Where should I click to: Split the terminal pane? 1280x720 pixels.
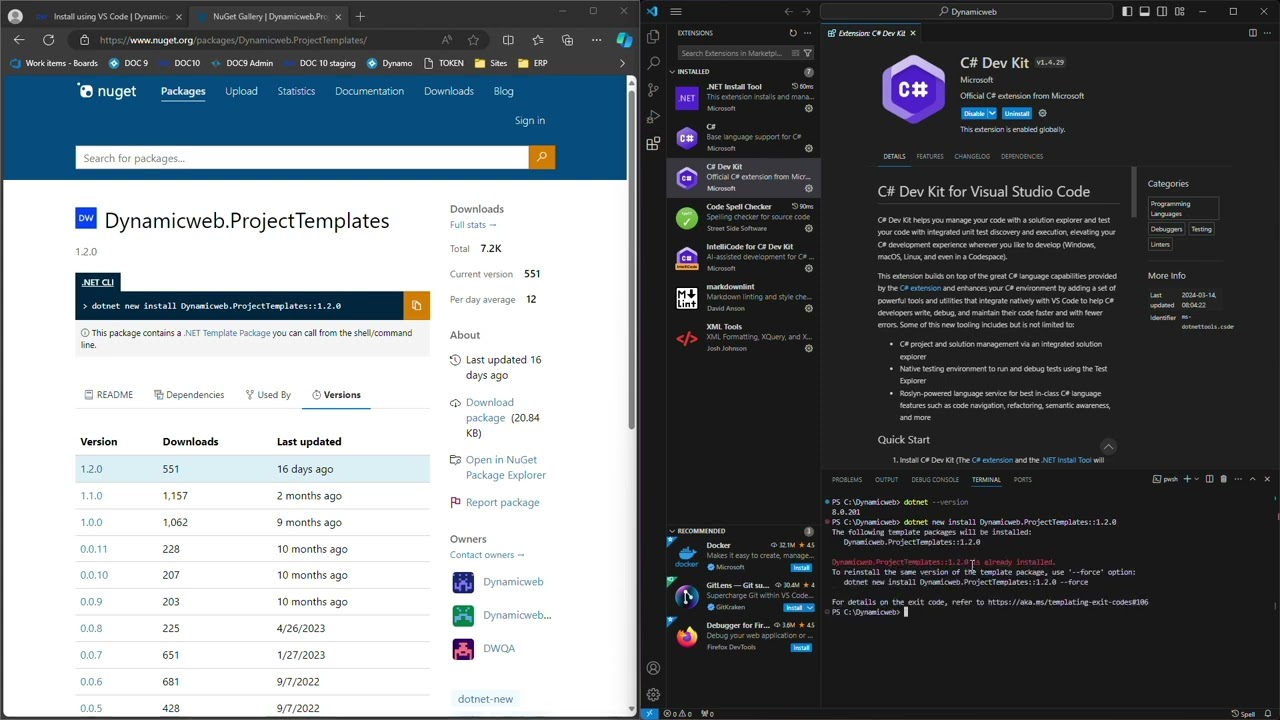(x=1209, y=479)
